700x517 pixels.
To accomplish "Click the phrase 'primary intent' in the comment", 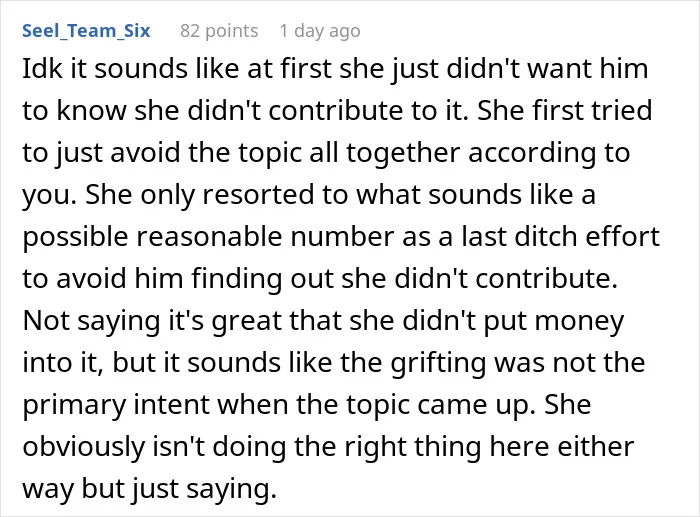I will point(115,404).
